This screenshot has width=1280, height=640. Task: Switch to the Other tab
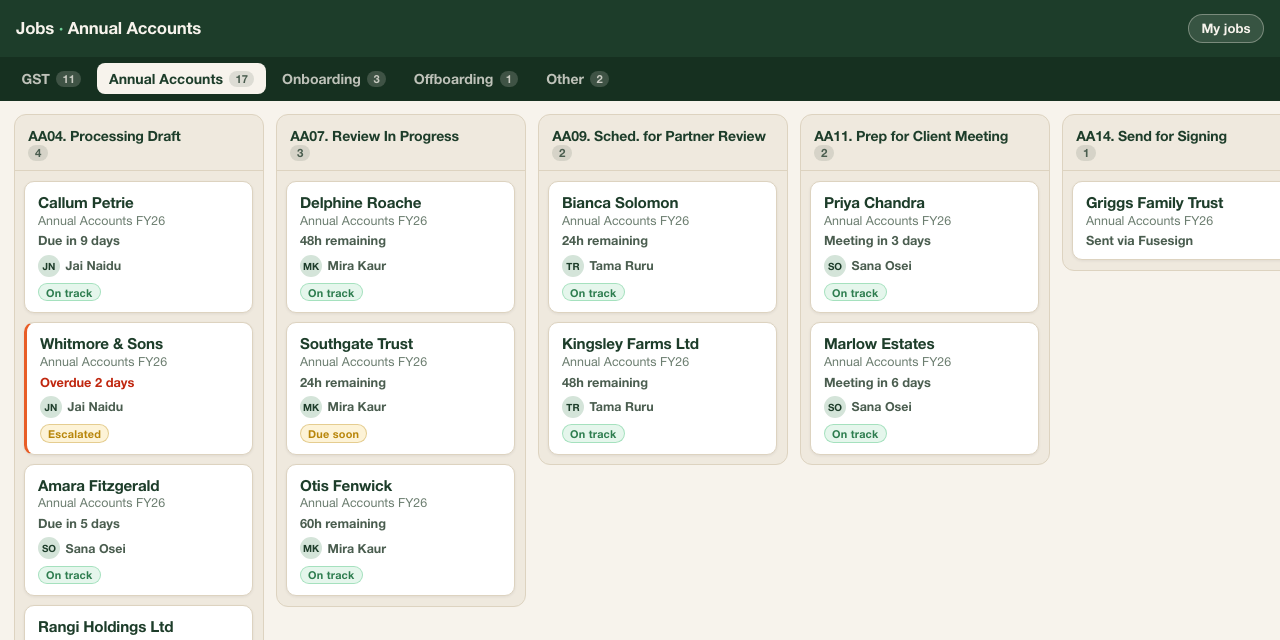click(x=577, y=79)
